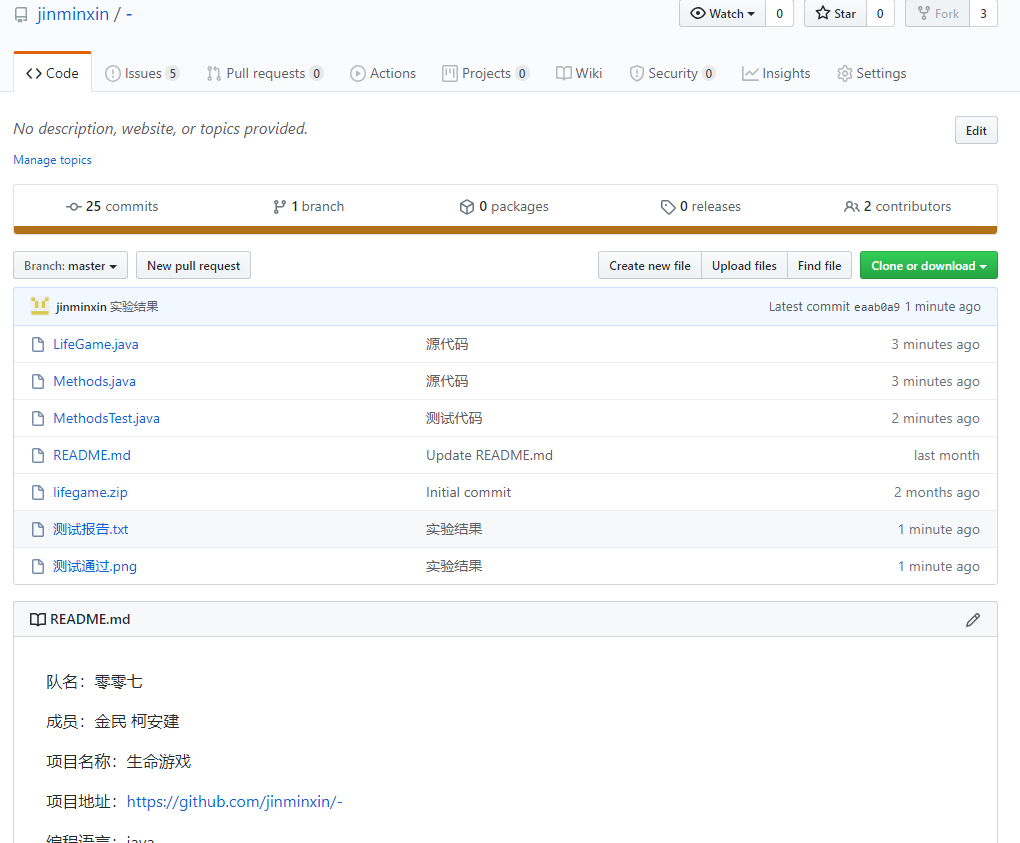This screenshot has width=1020, height=843.
Task: Click the commits history icon
Action: tap(74, 207)
